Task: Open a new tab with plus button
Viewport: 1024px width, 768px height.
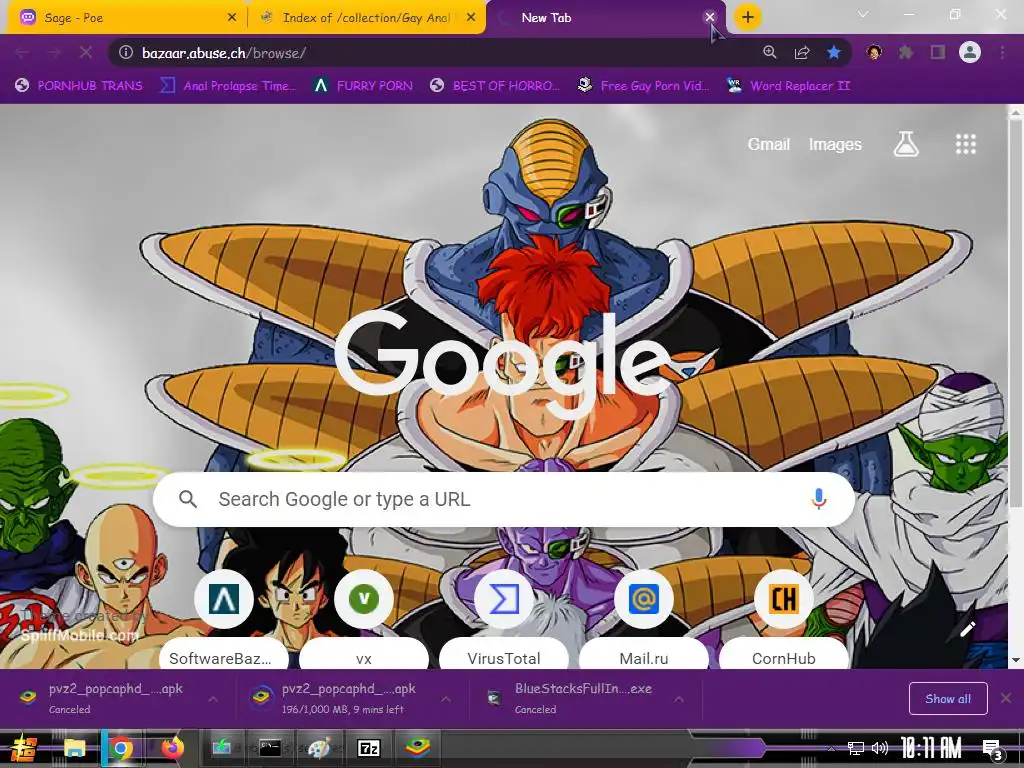Action: click(x=748, y=17)
